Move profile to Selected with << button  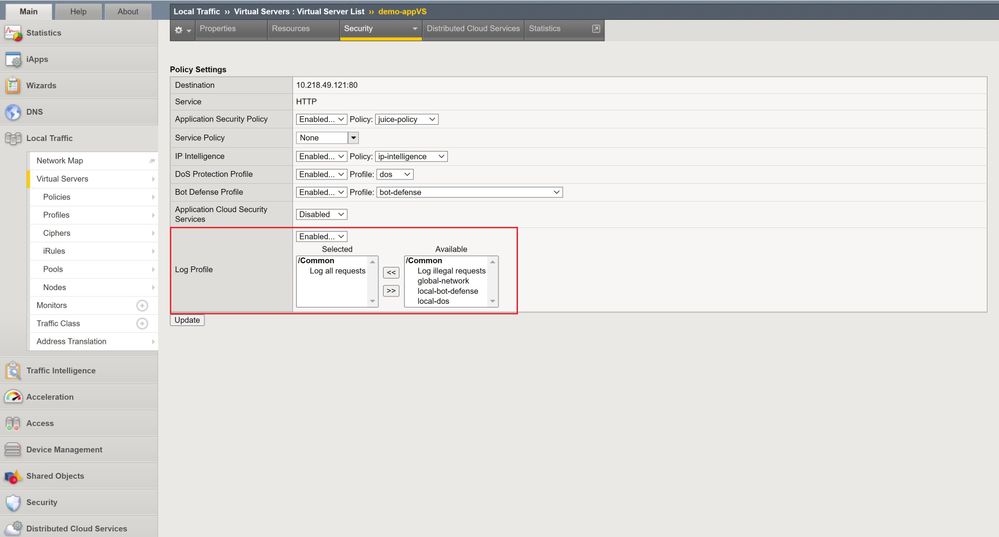click(391, 272)
